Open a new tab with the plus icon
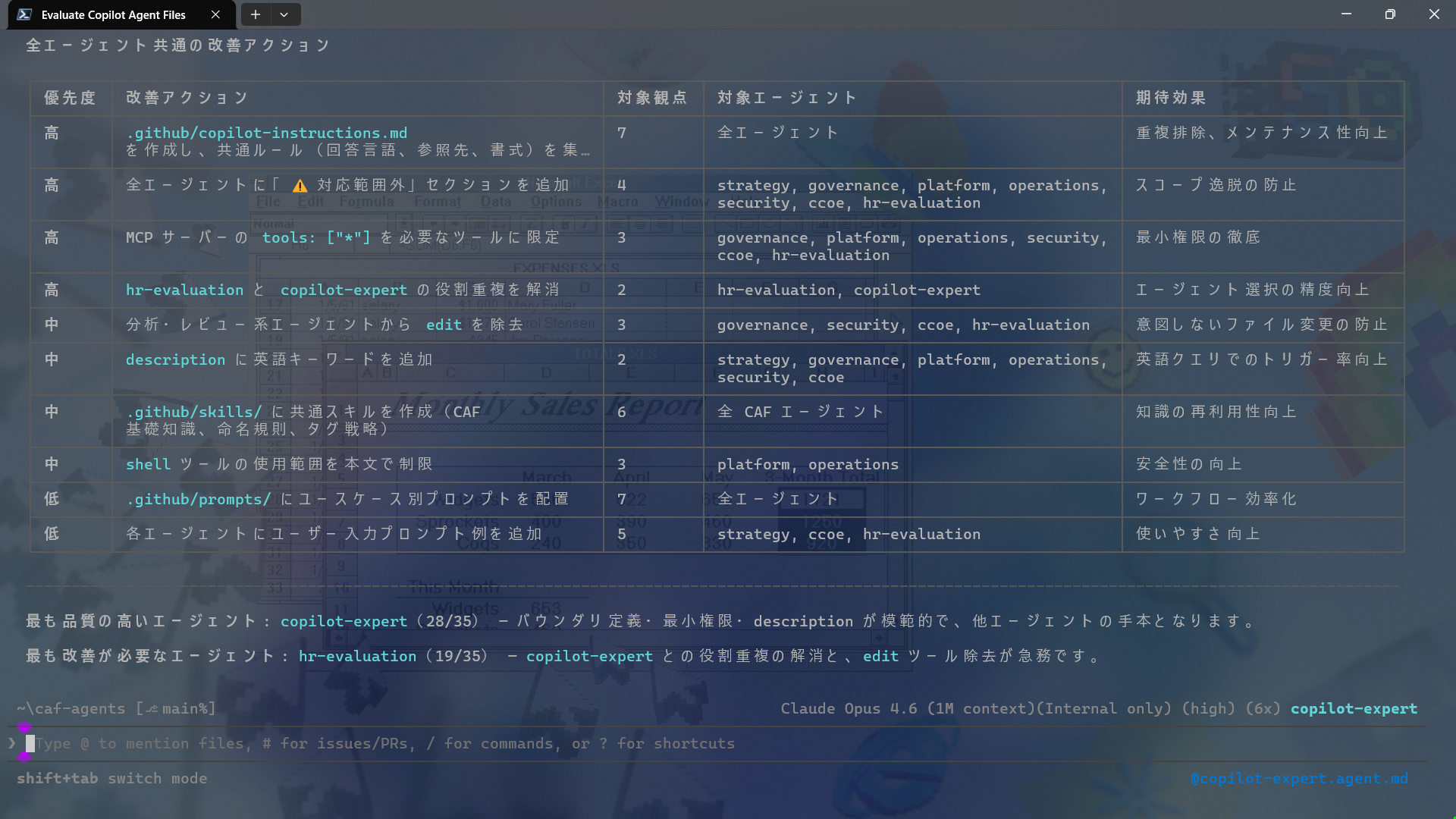1456x819 pixels. (255, 14)
